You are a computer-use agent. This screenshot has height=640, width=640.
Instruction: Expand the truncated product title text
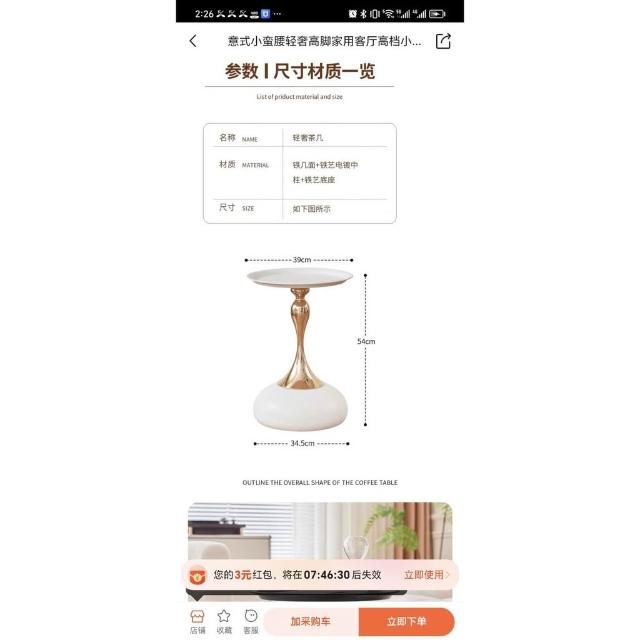pos(324,41)
